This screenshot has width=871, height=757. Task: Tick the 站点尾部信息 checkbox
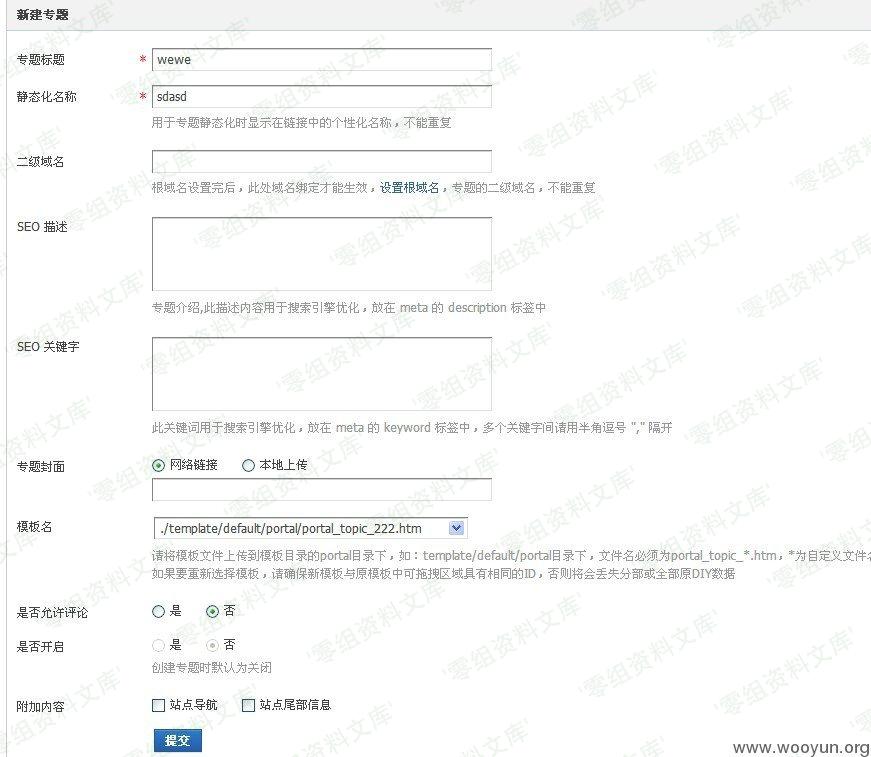[x=249, y=705]
